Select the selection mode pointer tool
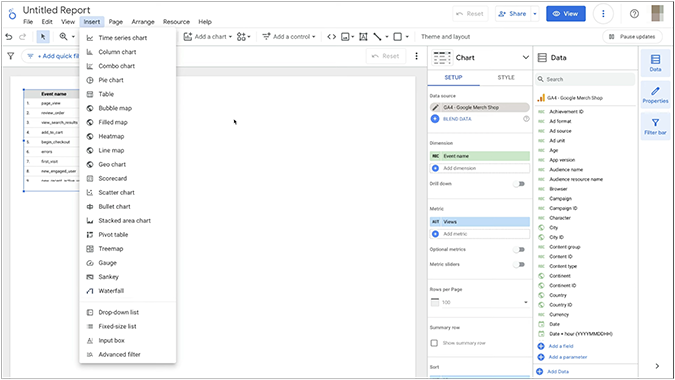The height and width of the screenshot is (380, 675). 43,37
